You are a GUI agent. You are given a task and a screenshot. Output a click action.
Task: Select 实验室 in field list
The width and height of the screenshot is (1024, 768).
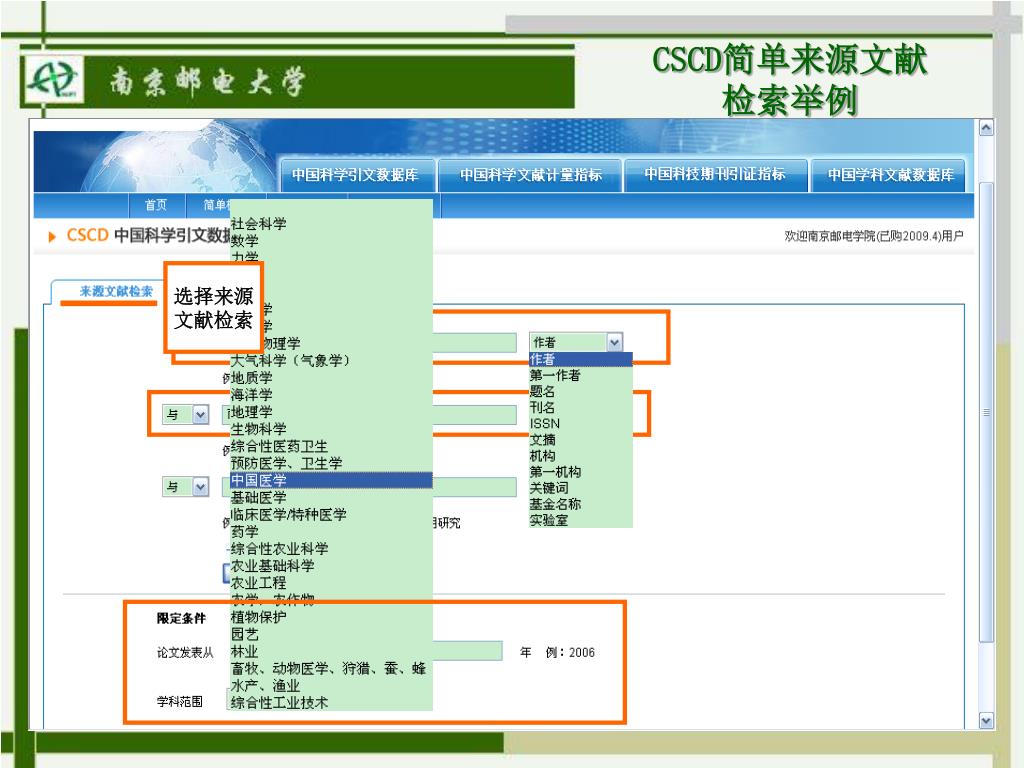coord(581,520)
